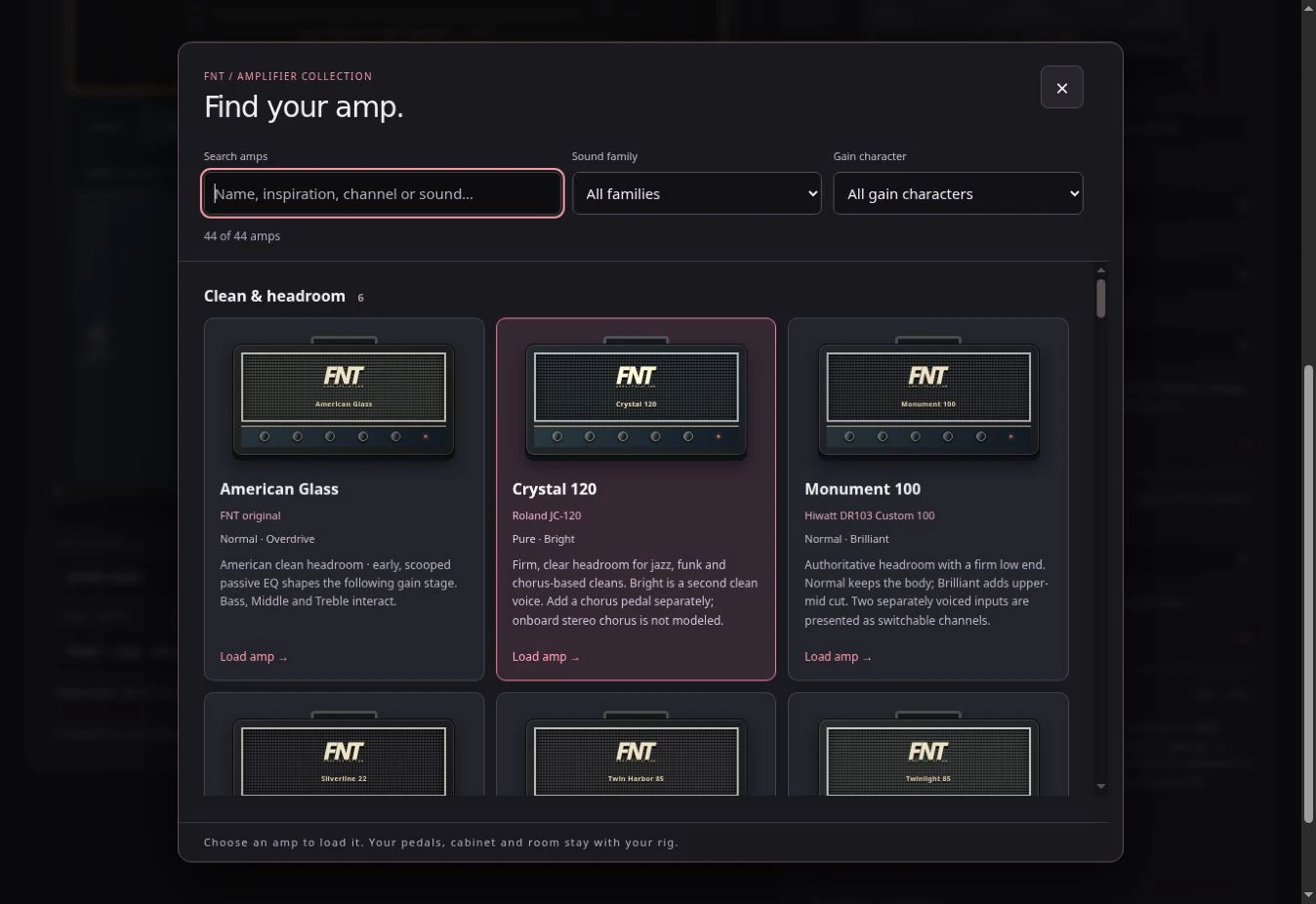Select the Twin Harbor 85 amp image

click(637, 753)
